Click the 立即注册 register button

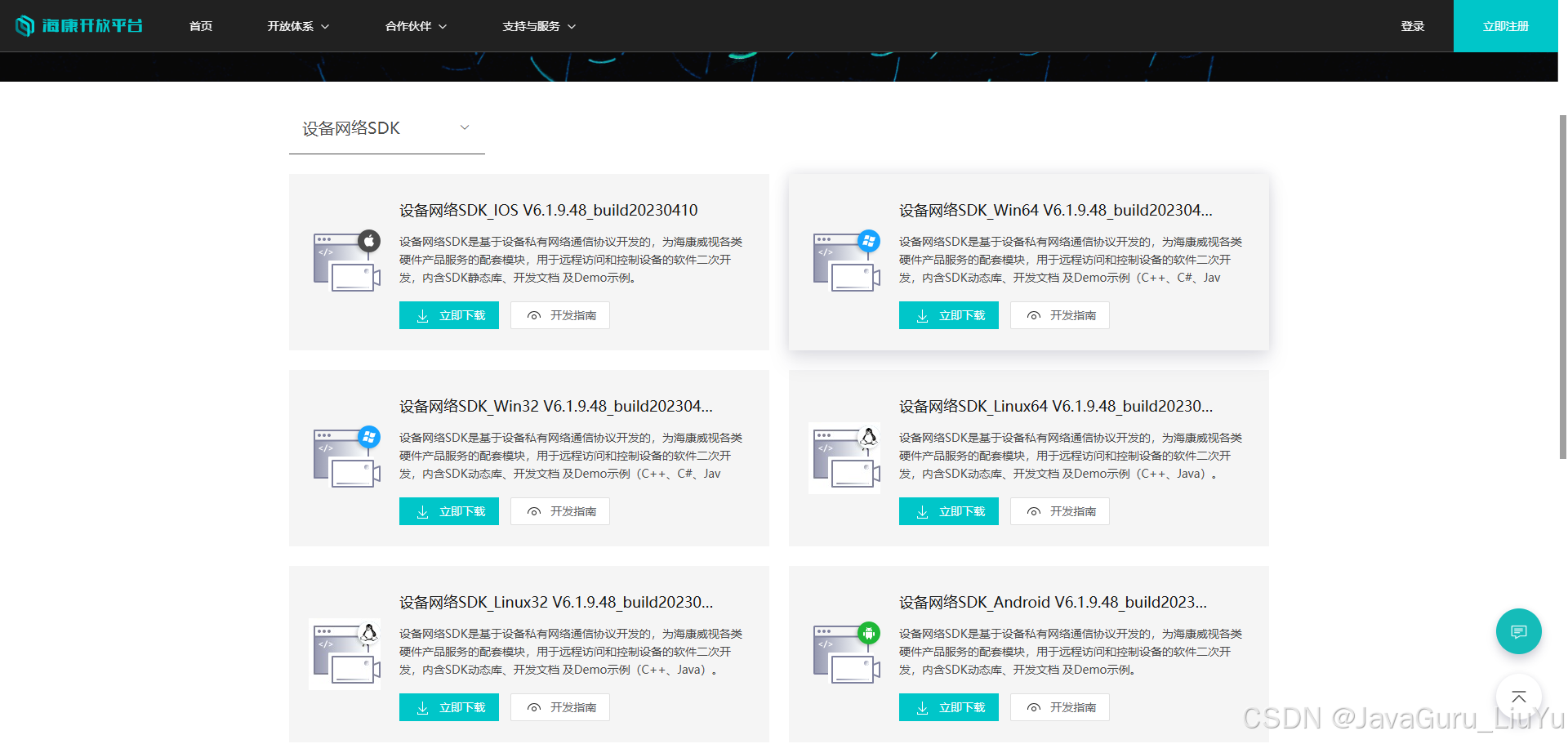click(x=1506, y=26)
